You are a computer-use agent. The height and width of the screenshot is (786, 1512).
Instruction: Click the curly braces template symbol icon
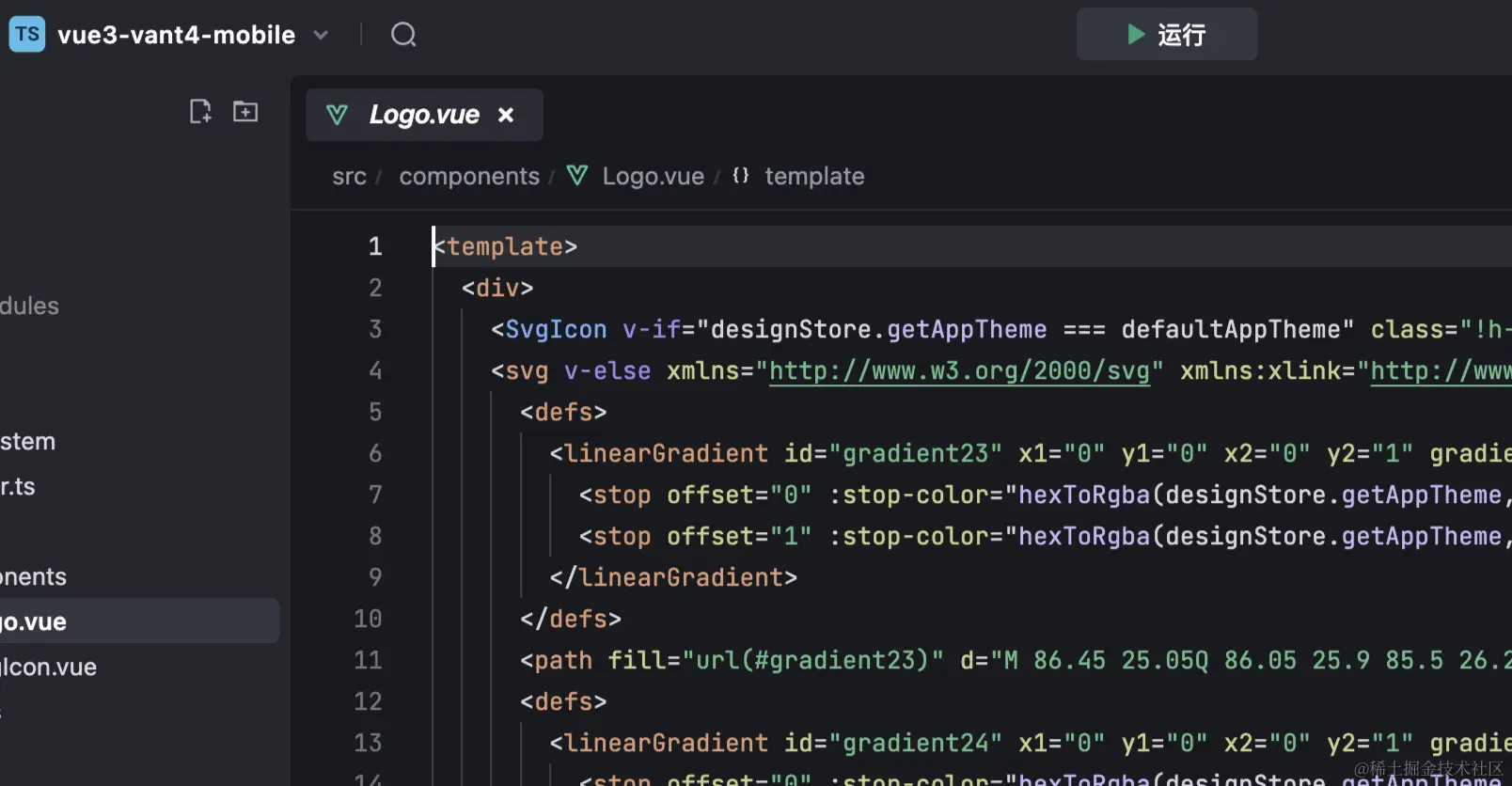[x=741, y=176]
